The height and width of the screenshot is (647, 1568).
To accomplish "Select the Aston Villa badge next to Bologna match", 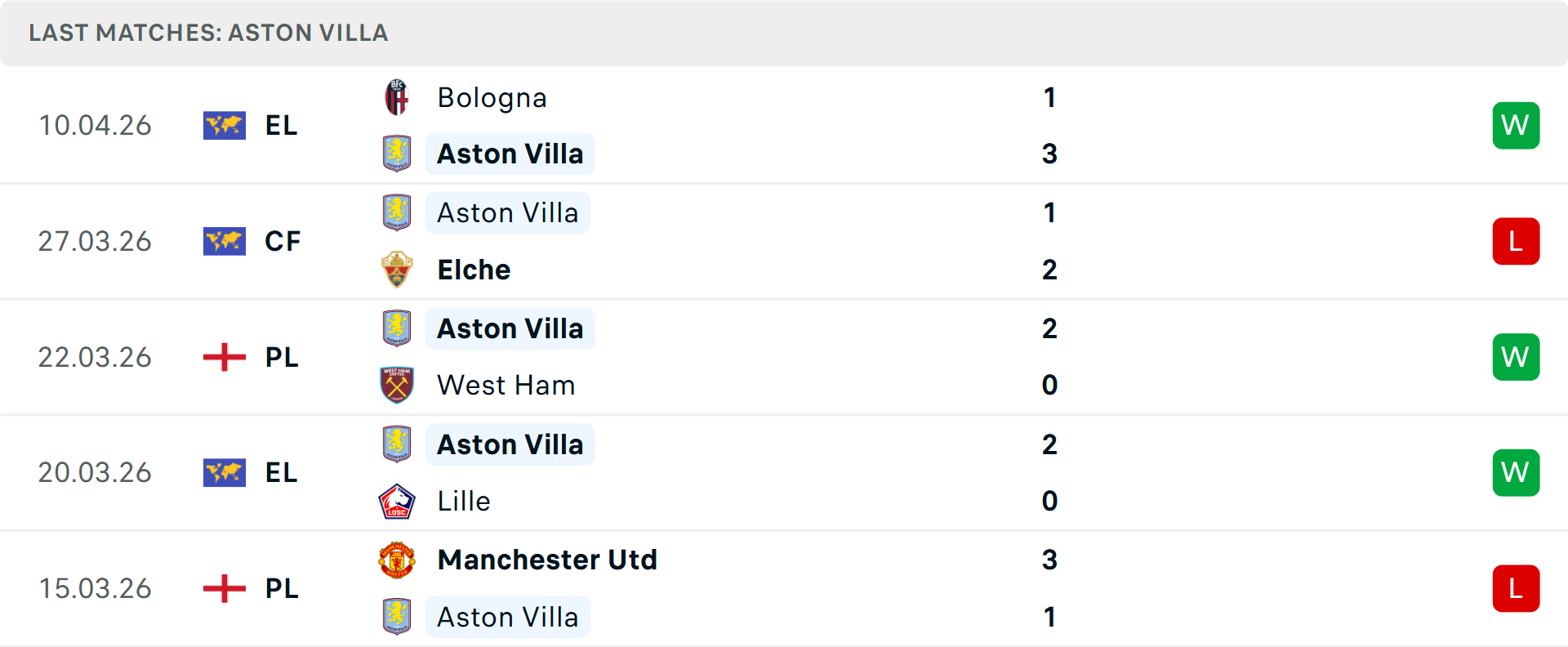I will point(397,154).
